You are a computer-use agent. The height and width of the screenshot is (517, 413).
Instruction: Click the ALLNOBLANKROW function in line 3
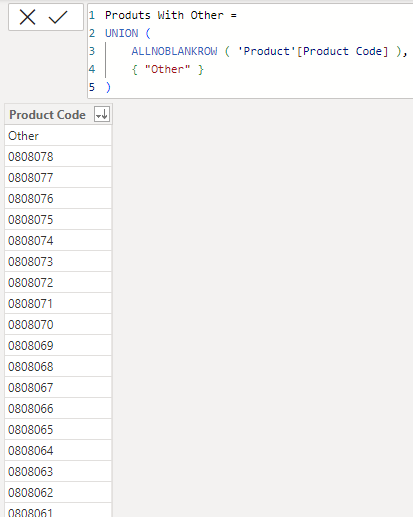[x=174, y=51]
